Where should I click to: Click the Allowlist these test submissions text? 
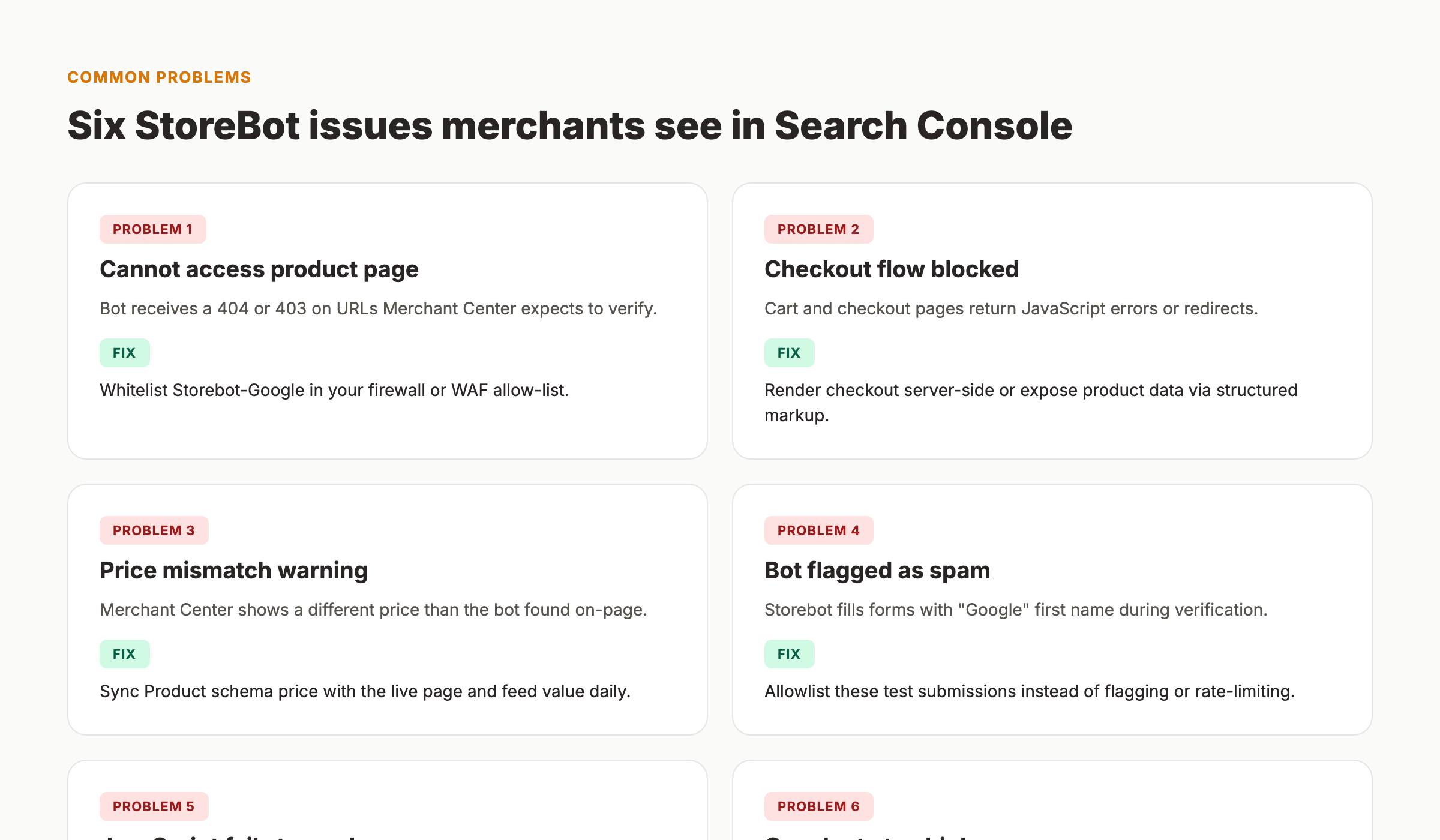coord(1030,691)
